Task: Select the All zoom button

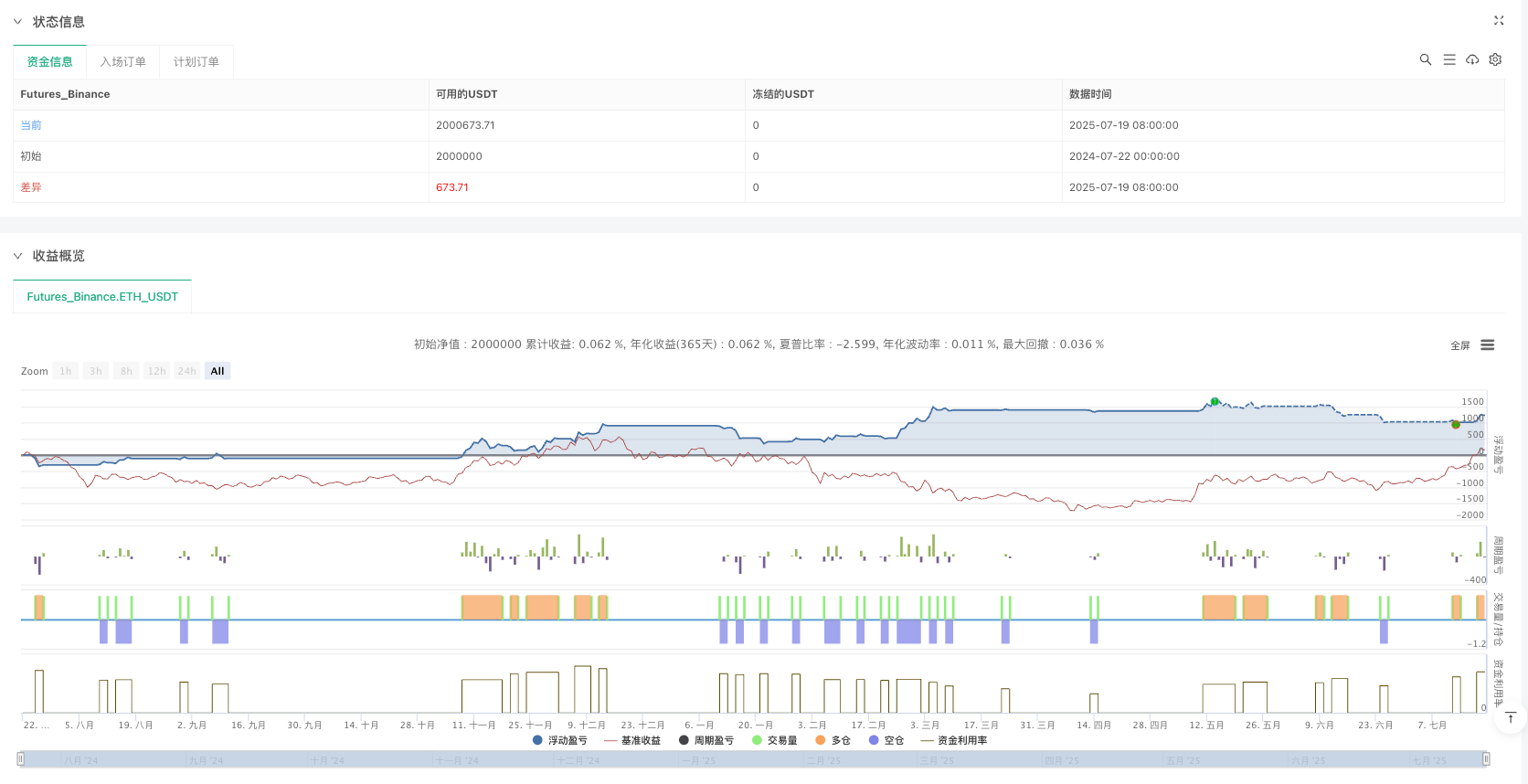Action: pyautogui.click(x=217, y=371)
